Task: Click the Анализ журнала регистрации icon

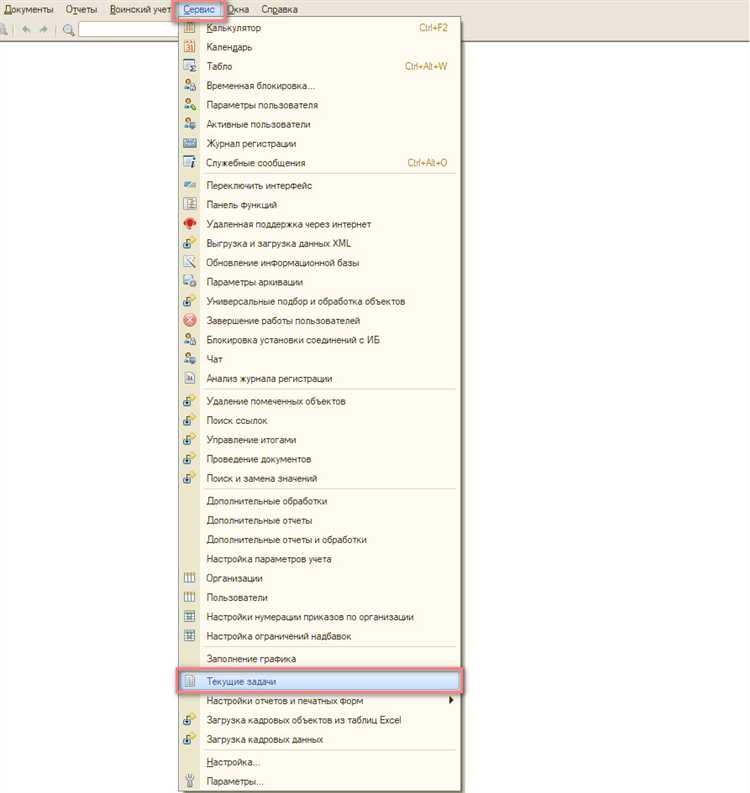Action: [189, 378]
